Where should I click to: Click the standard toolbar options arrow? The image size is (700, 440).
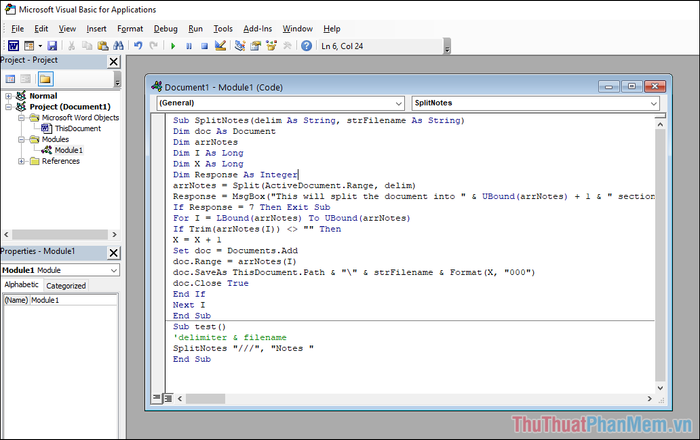(447, 46)
